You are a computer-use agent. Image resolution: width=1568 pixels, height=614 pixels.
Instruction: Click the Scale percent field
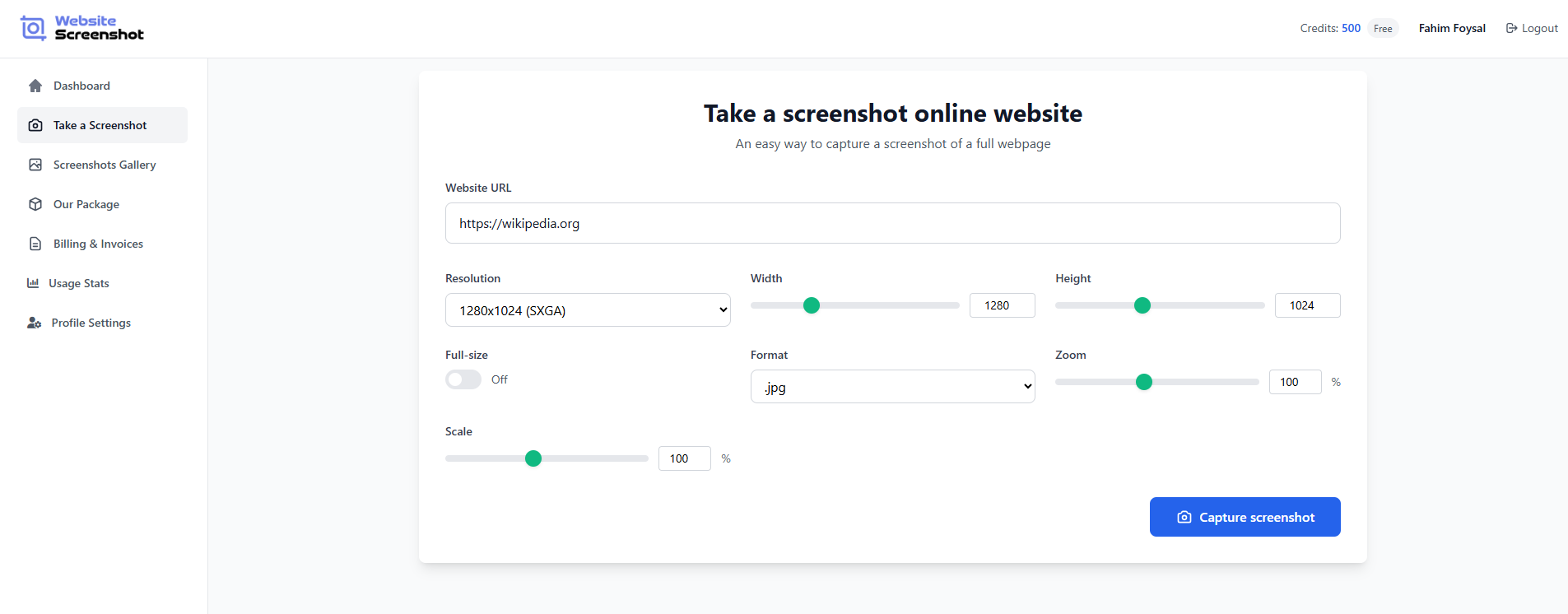(684, 458)
